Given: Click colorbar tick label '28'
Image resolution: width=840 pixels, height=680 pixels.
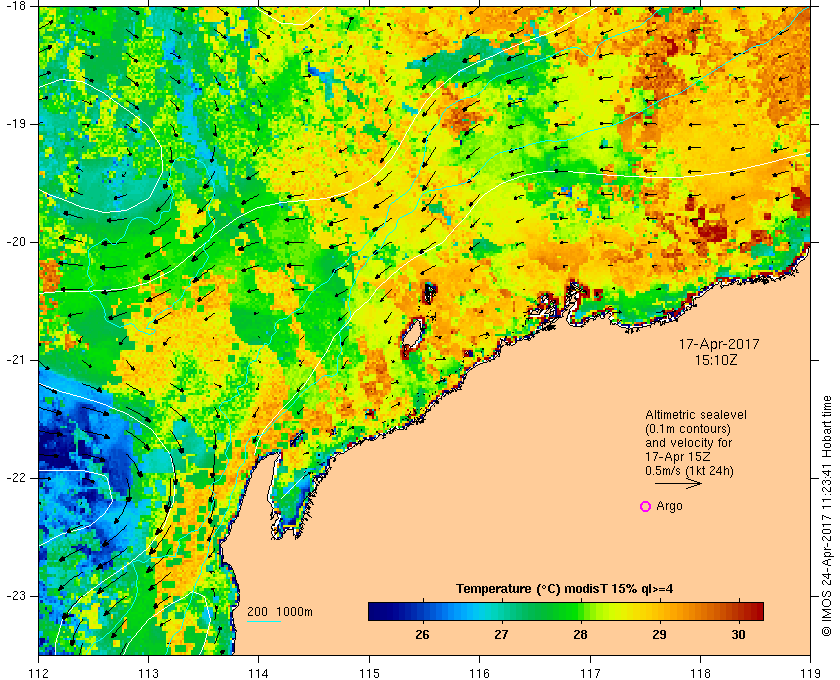Looking at the screenshot, I should click(x=580, y=634).
